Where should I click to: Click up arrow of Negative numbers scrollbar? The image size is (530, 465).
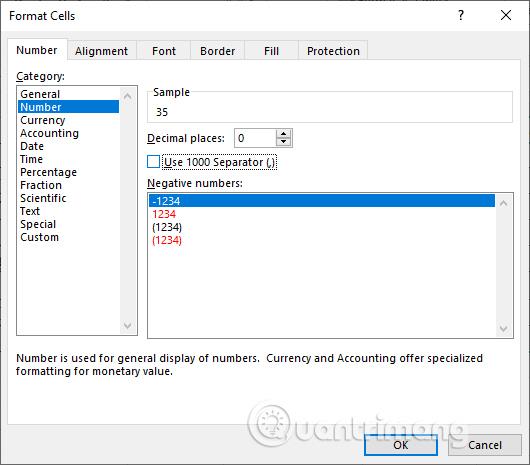503,203
